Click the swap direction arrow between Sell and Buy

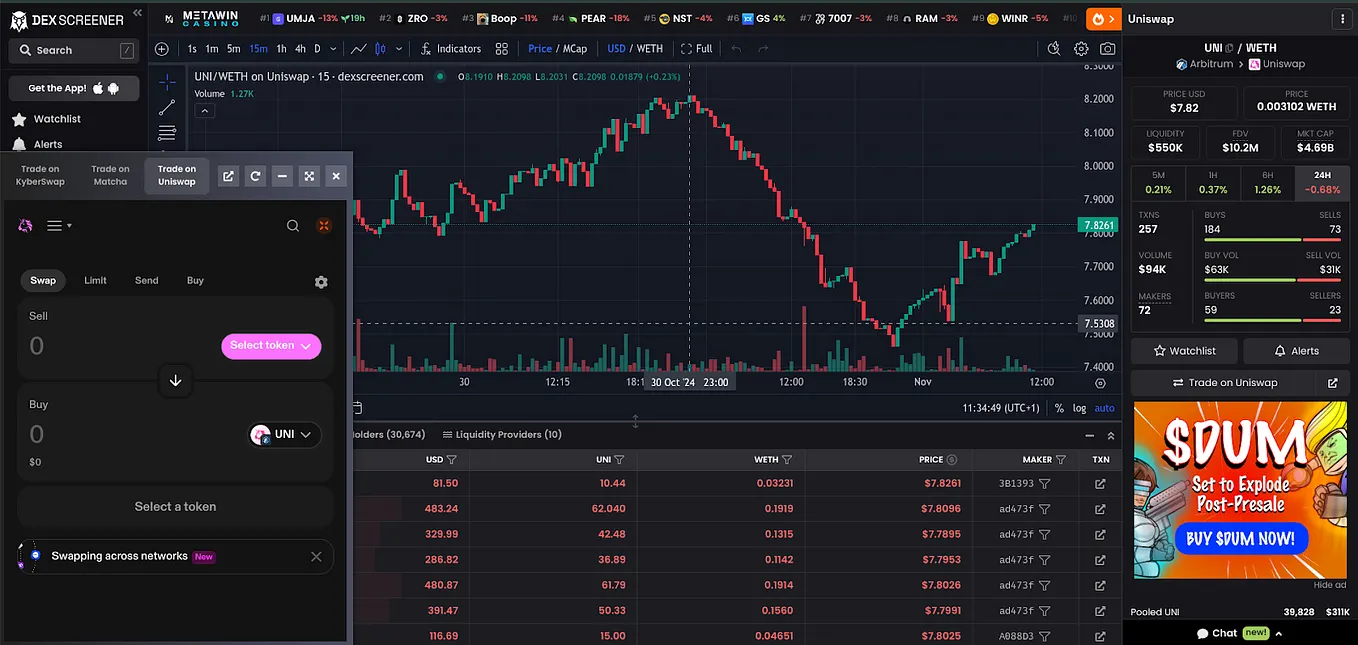tap(175, 381)
